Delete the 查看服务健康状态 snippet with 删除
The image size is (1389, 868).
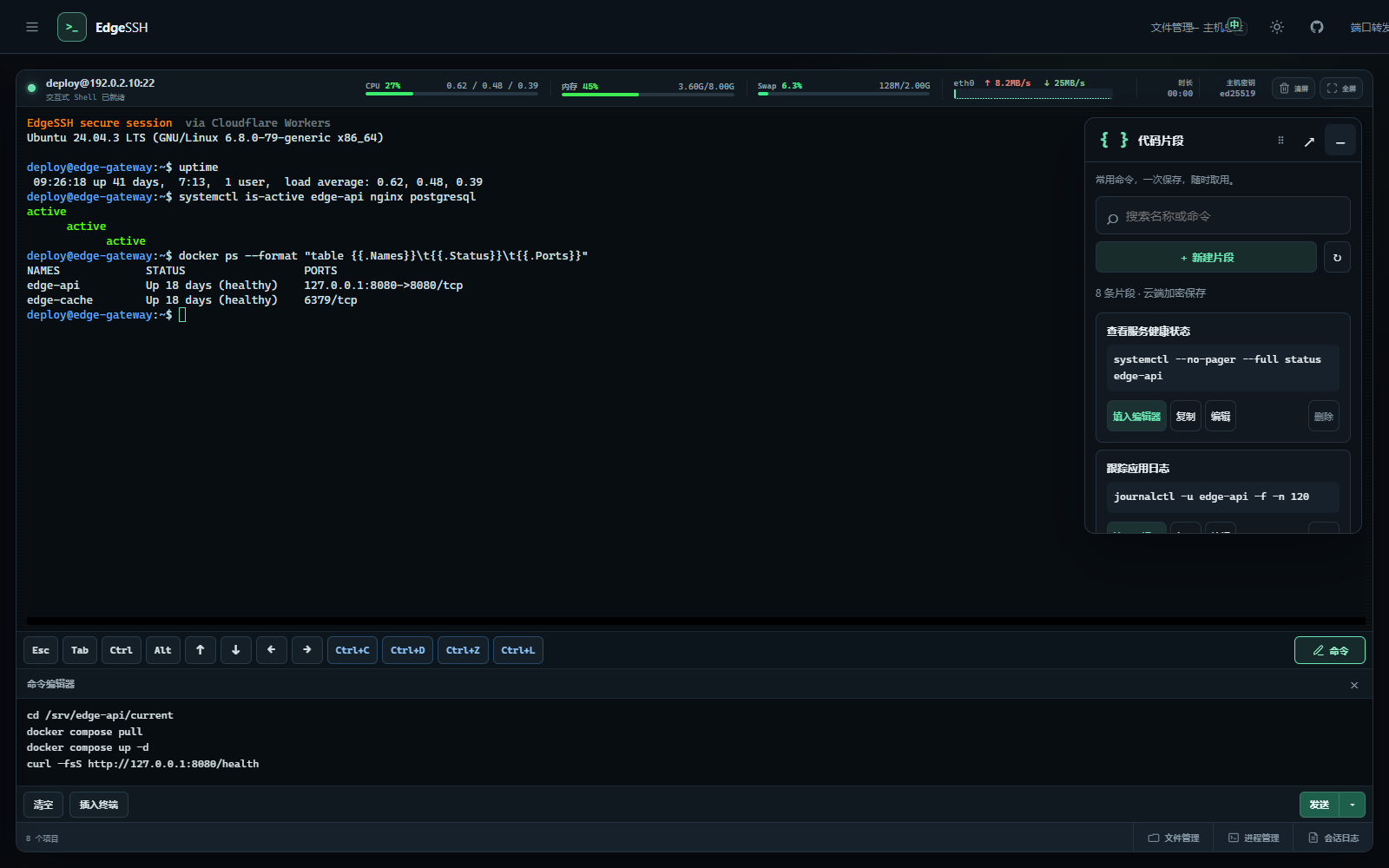(x=1324, y=416)
